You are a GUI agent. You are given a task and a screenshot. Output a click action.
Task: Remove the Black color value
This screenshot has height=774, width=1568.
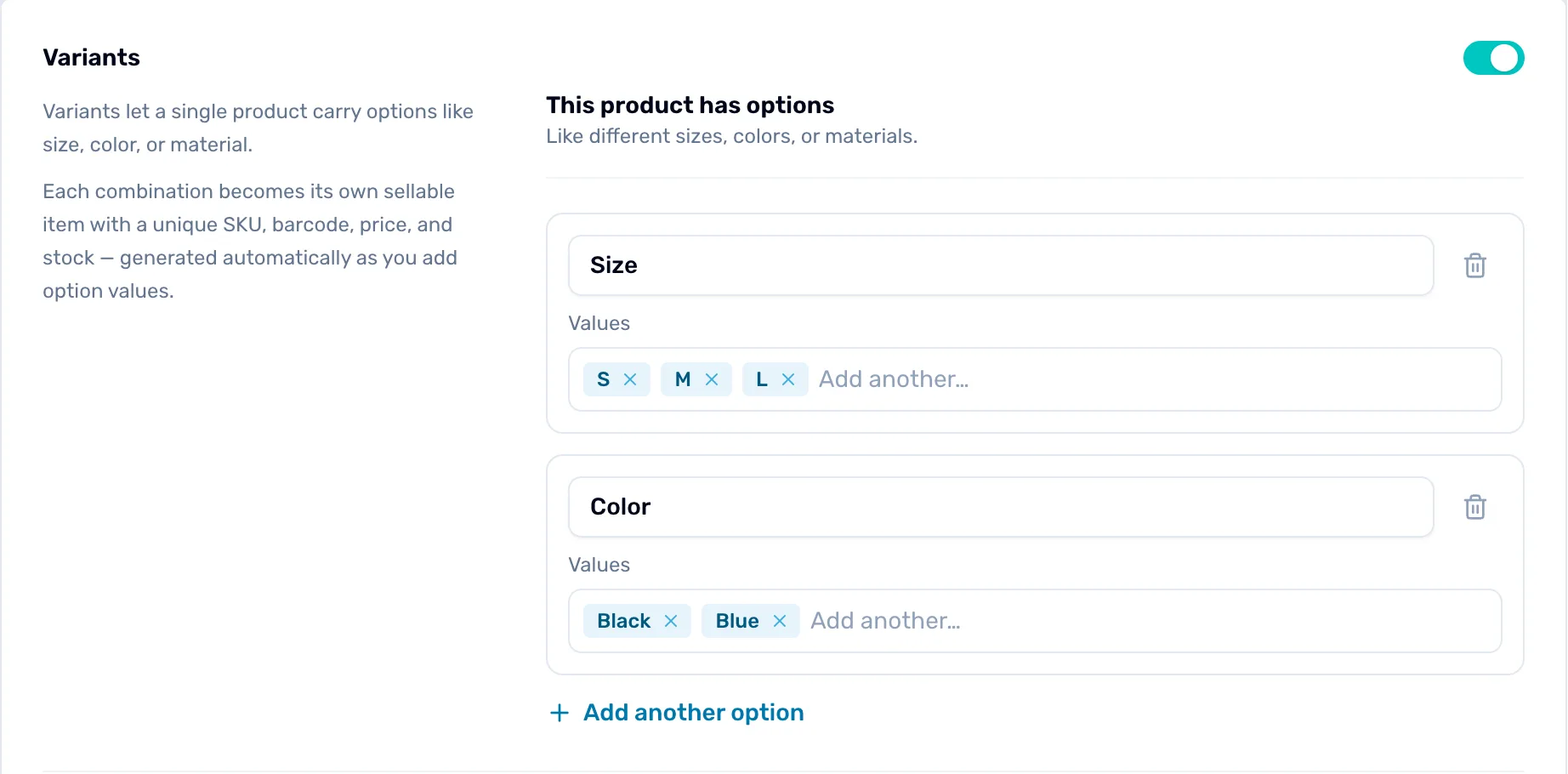pyautogui.click(x=671, y=621)
